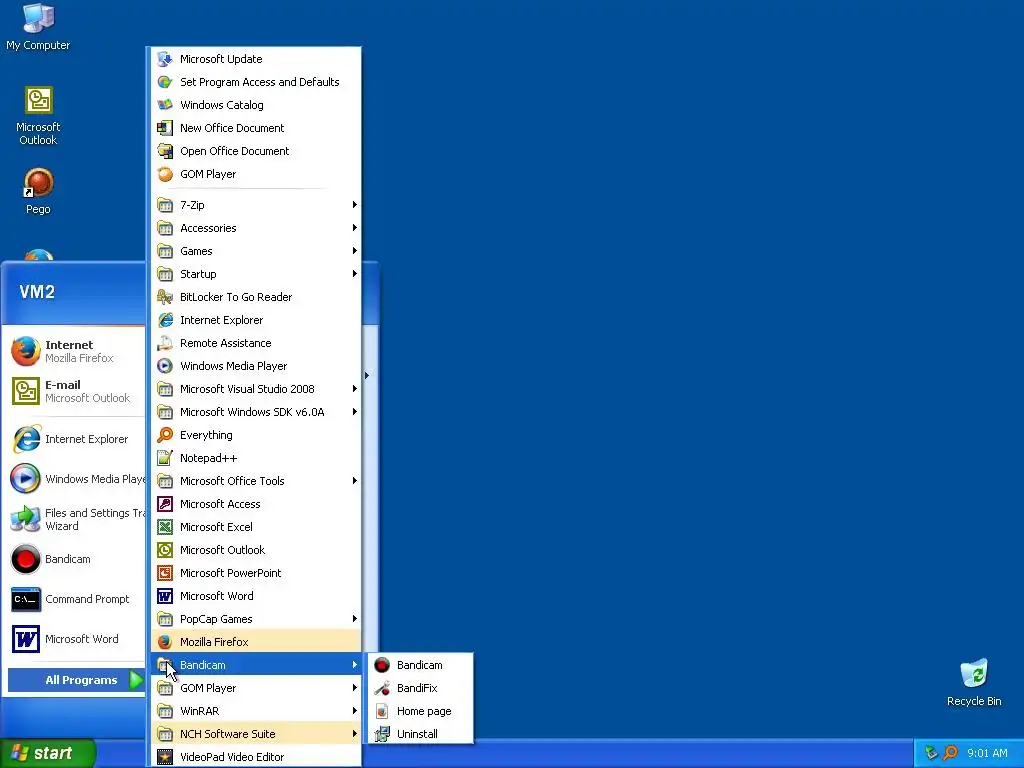
Task: Click the VideoPad Video Editor icon
Action: [x=165, y=757]
